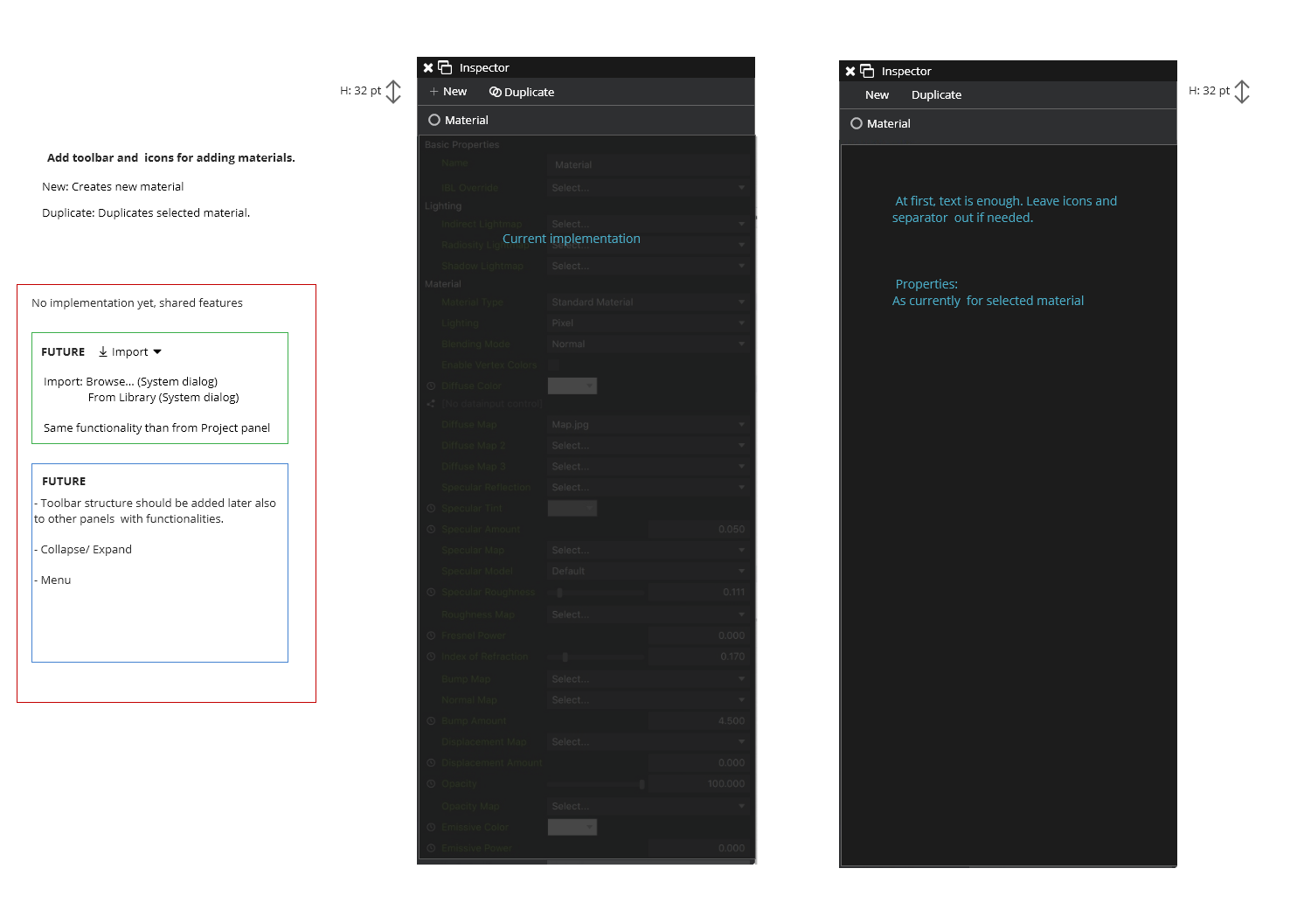Viewport: 1311px width, 924px height.
Task: Toggle the animation clock beside Diffuse Color
Action: (x=431, y=386)
